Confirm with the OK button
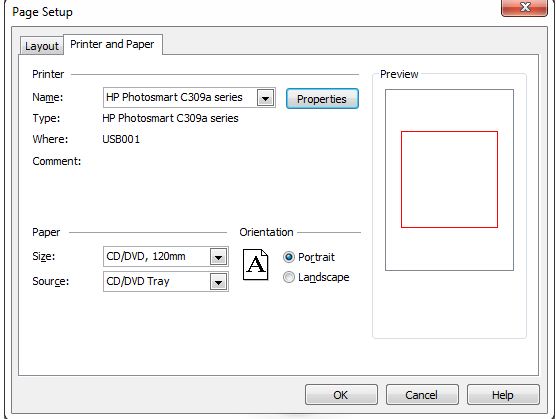The image size is (556, 419). pos(341,395)
